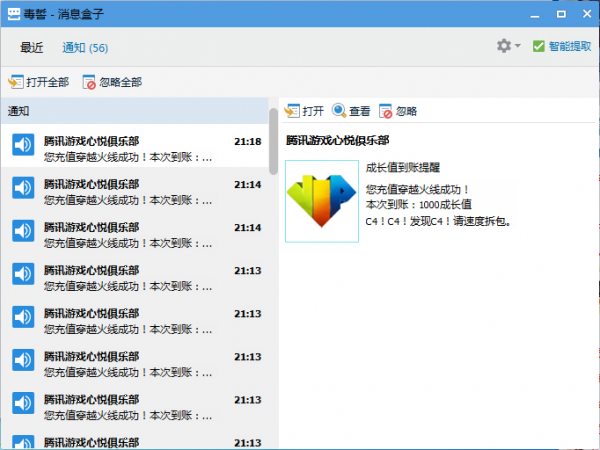Click the 腾讯游戏心悦俱乐部 heading in detail pane

click(338, 140)
